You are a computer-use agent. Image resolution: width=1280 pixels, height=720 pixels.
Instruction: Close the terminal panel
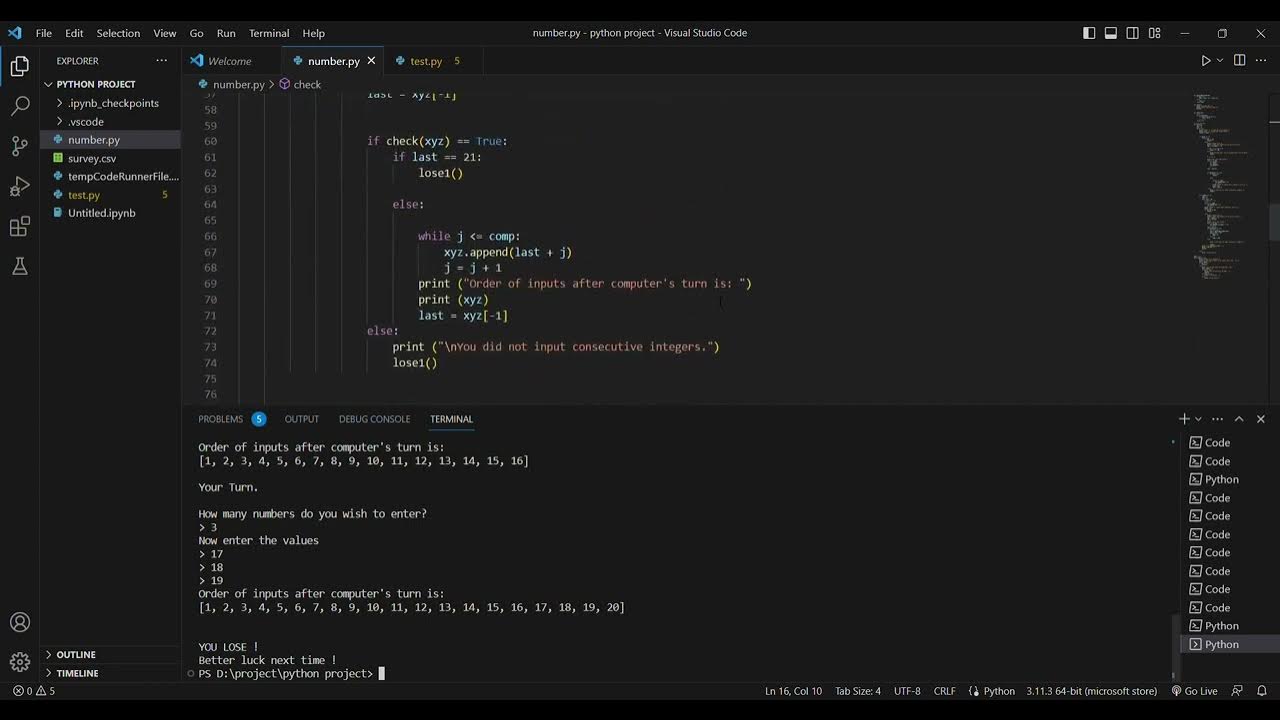point(1261,419)
